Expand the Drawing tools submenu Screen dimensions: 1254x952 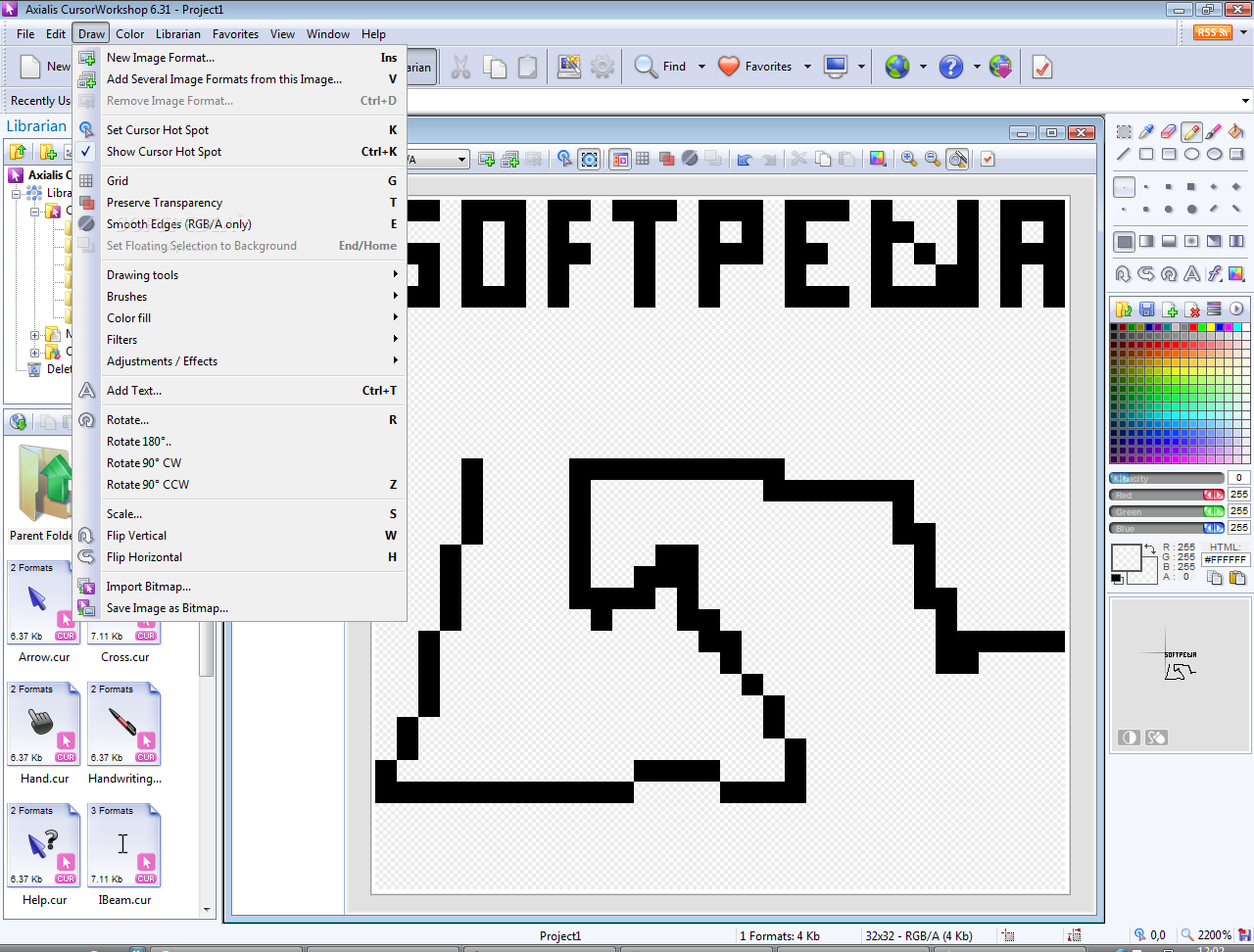239,275
